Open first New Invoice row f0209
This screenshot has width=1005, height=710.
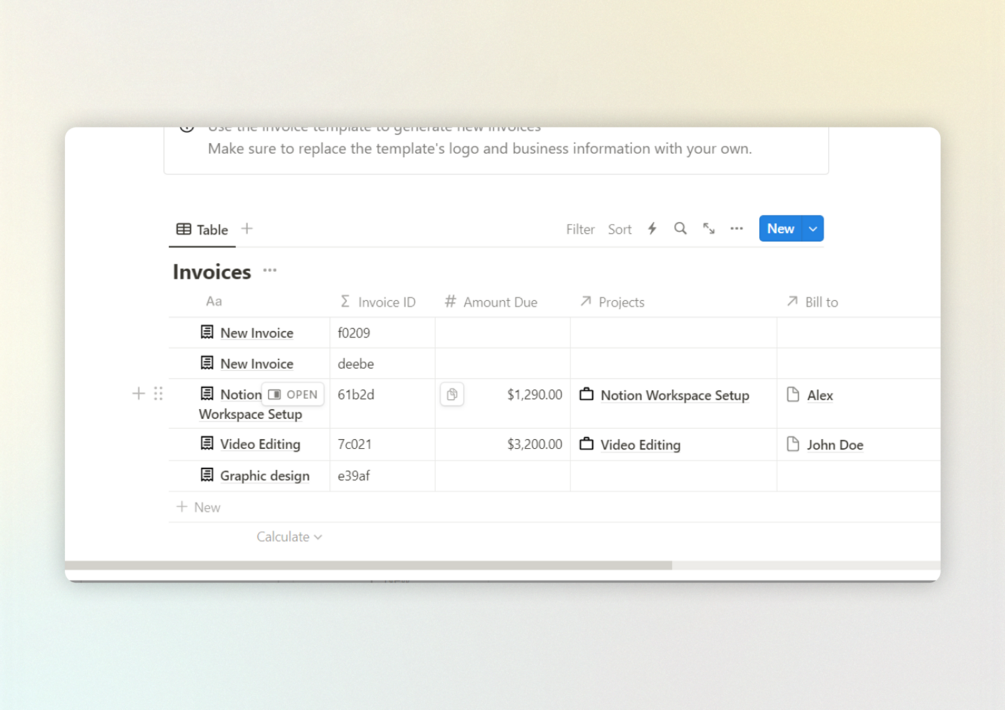pyautogui.click(x=256, y=333)
